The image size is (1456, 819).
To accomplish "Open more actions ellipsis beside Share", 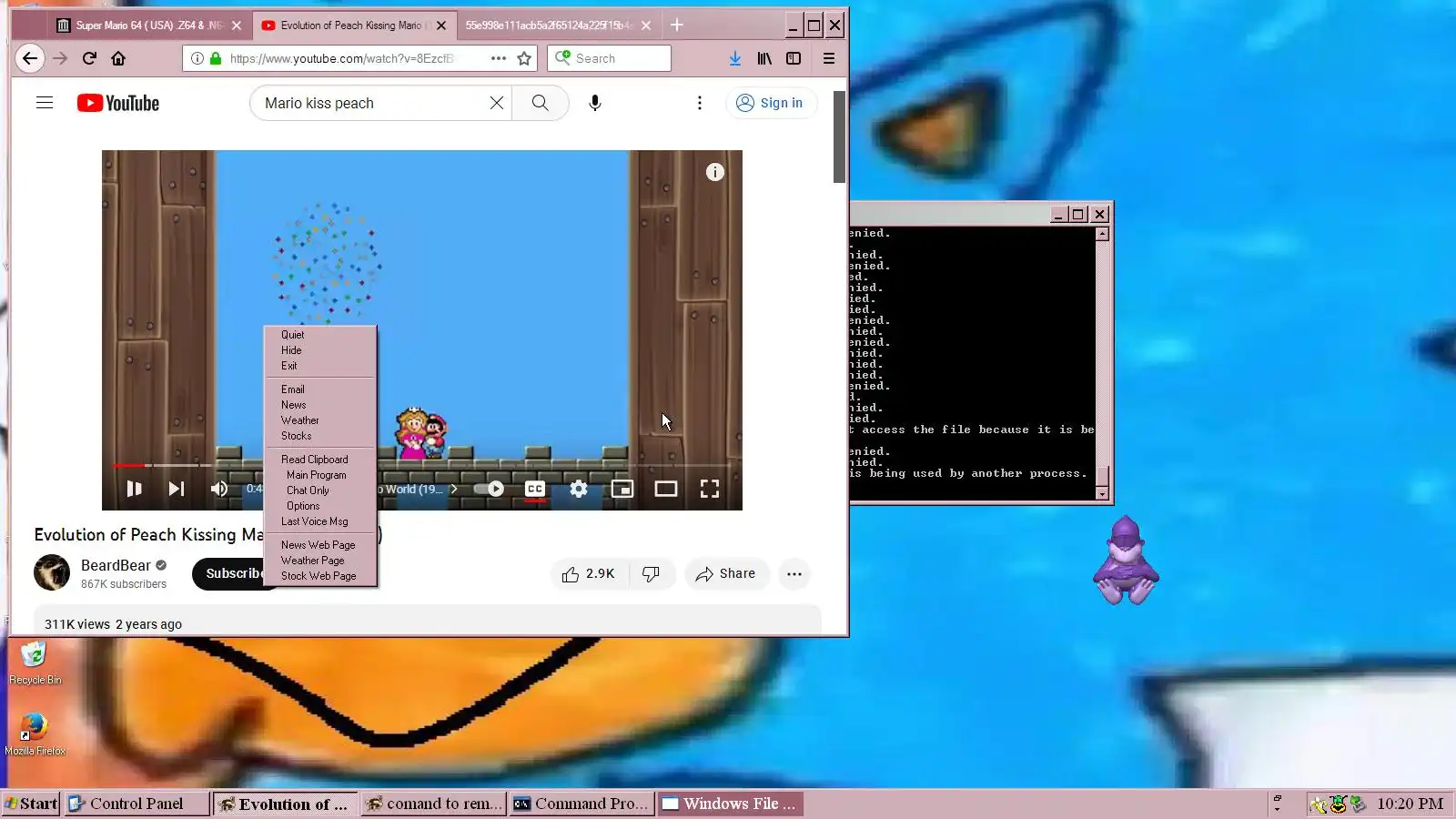I will click(x=794, y=574).
